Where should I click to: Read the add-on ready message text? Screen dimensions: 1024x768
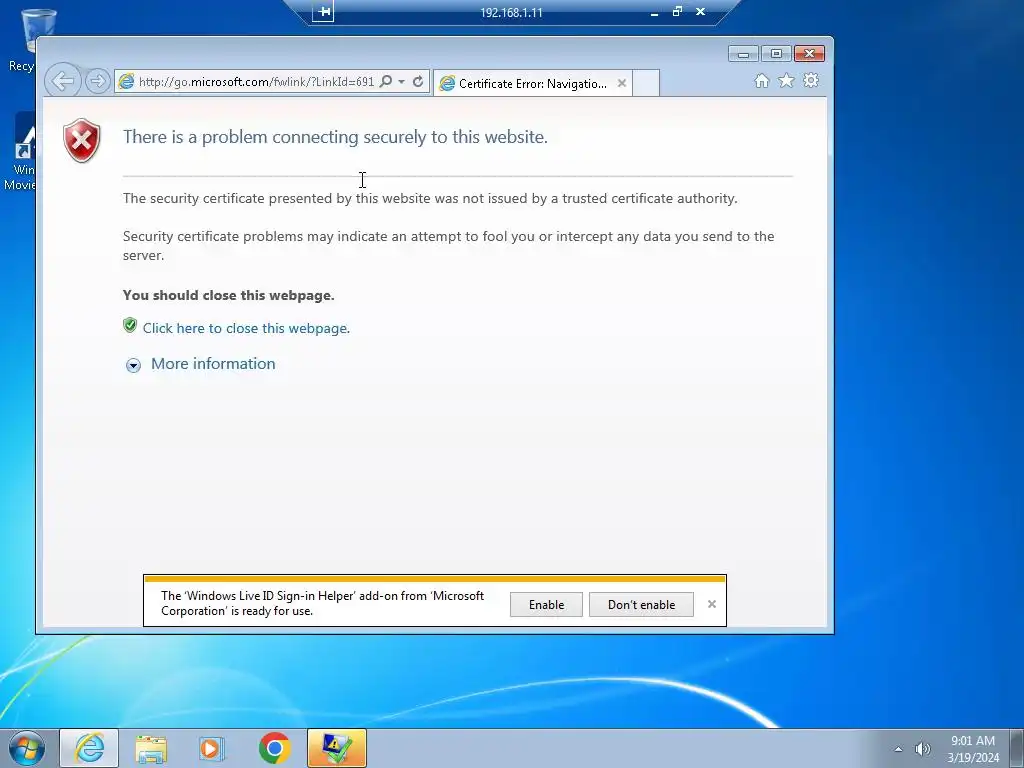pos(323,603)
